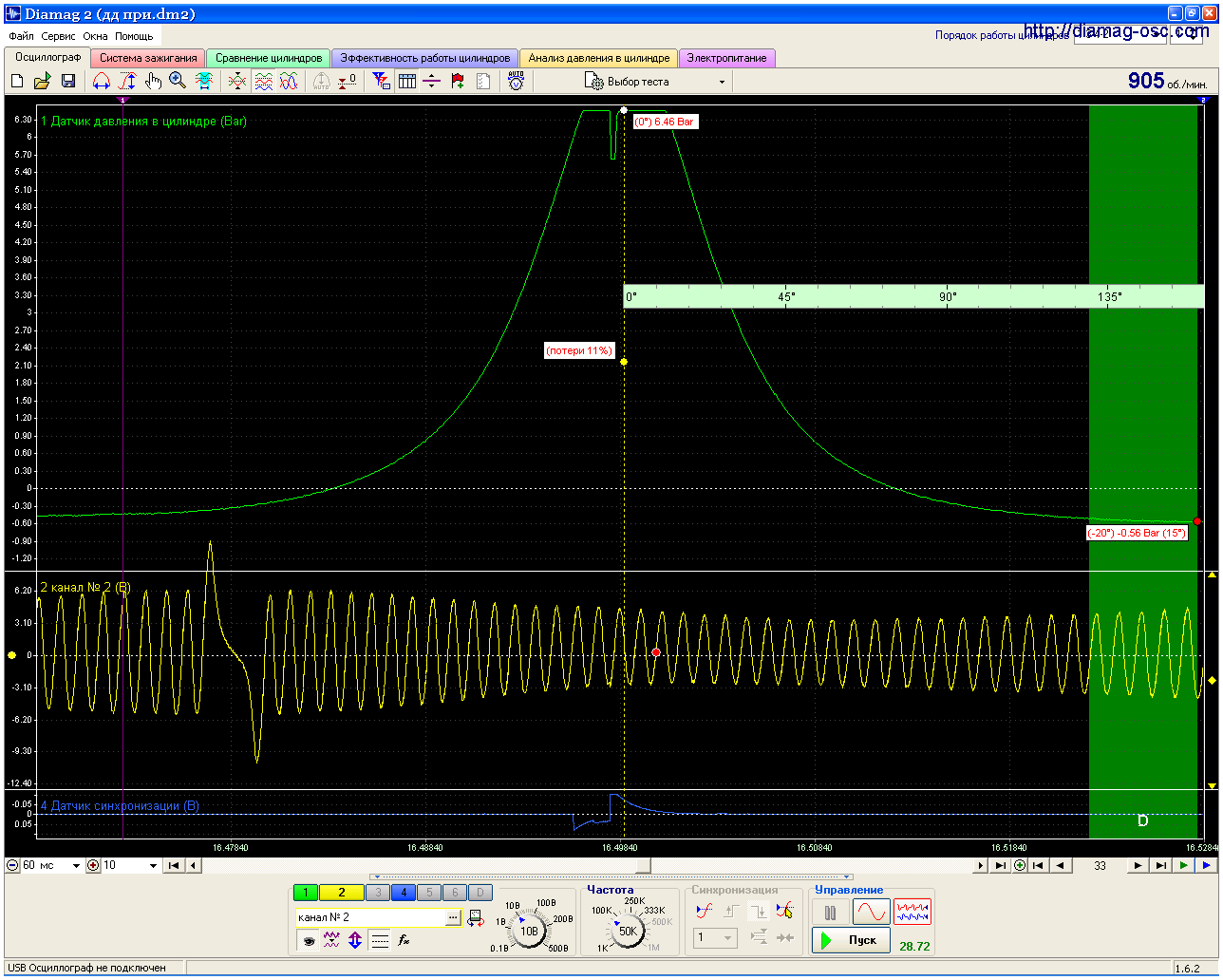This screenshot has height=980, width=1223.
Task: Switch to the Осциллограф tab
Action: [x=47, y=58]
